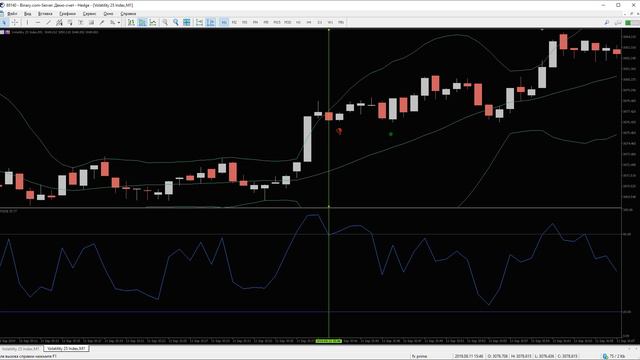Viewport: 640px width, 360px height.
Task: Open the Справка menu
Action: click(128, 13)
